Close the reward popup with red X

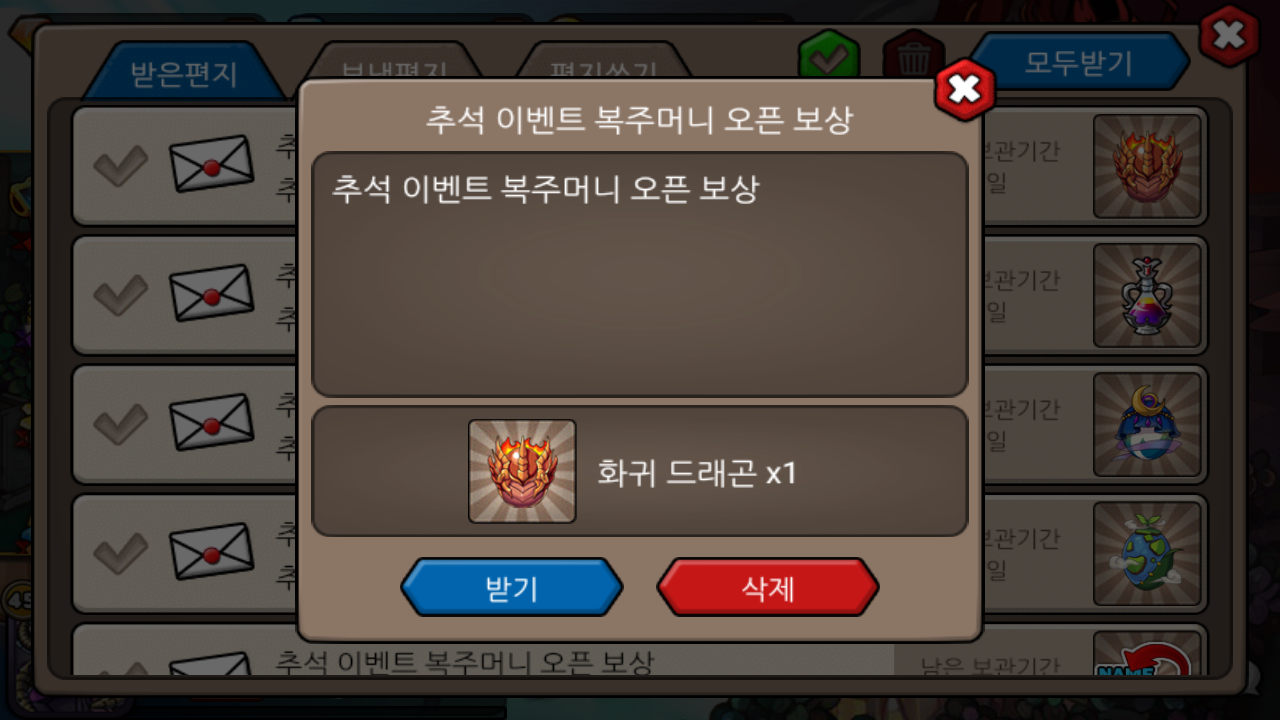(965, 90)
